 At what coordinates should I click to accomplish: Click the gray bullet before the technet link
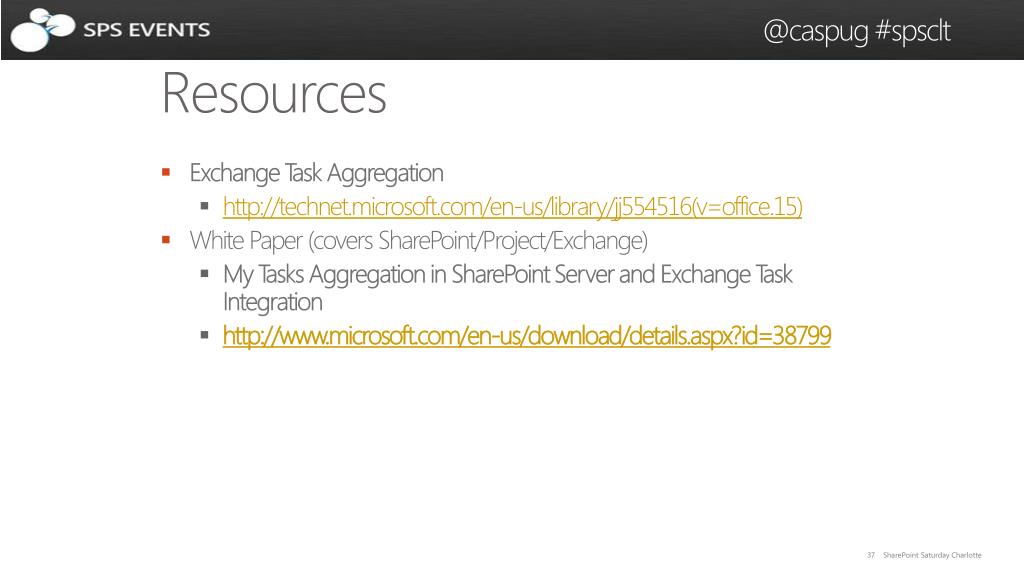(204, 206)
